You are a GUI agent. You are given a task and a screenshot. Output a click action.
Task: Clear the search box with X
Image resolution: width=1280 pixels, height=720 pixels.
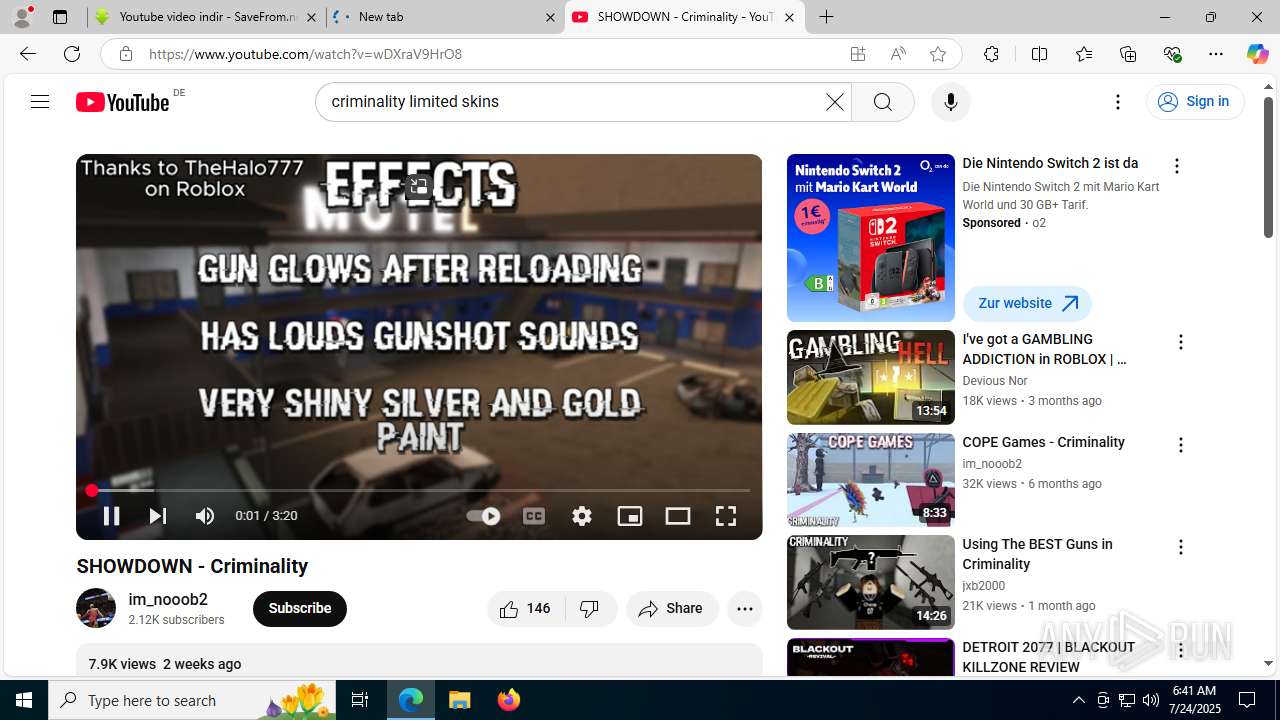(x=834, y=102)
